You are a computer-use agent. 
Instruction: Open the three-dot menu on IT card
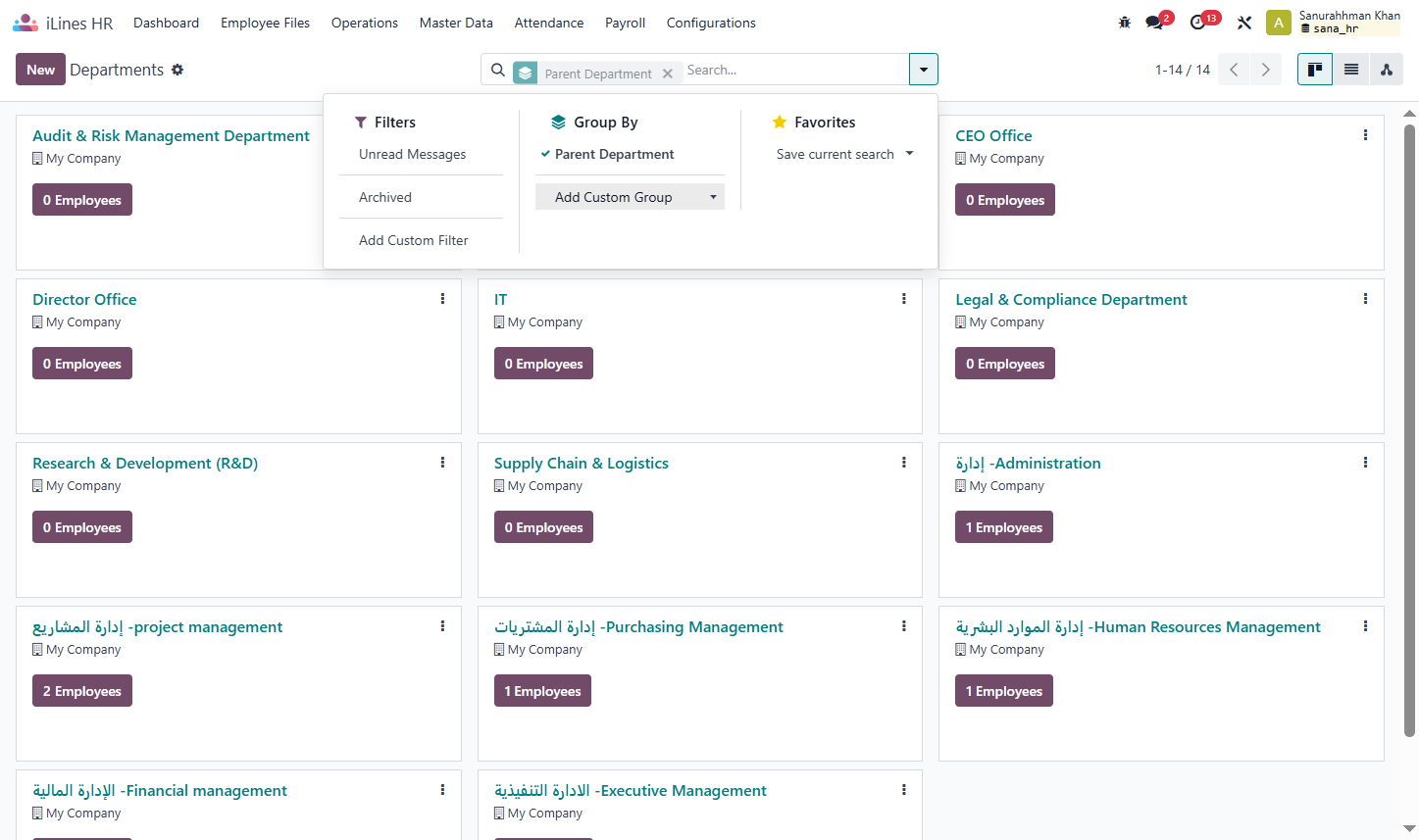coord(904,299)
